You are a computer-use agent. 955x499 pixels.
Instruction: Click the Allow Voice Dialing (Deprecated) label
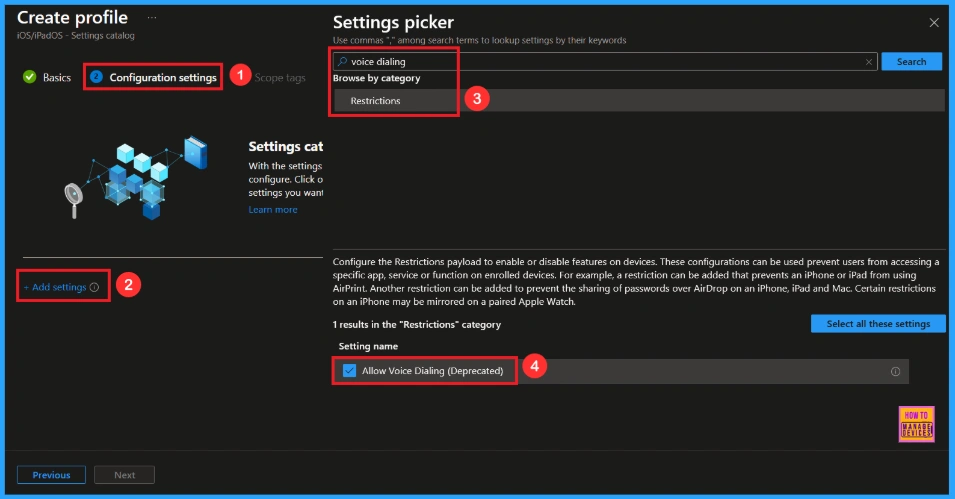[432, 370]
